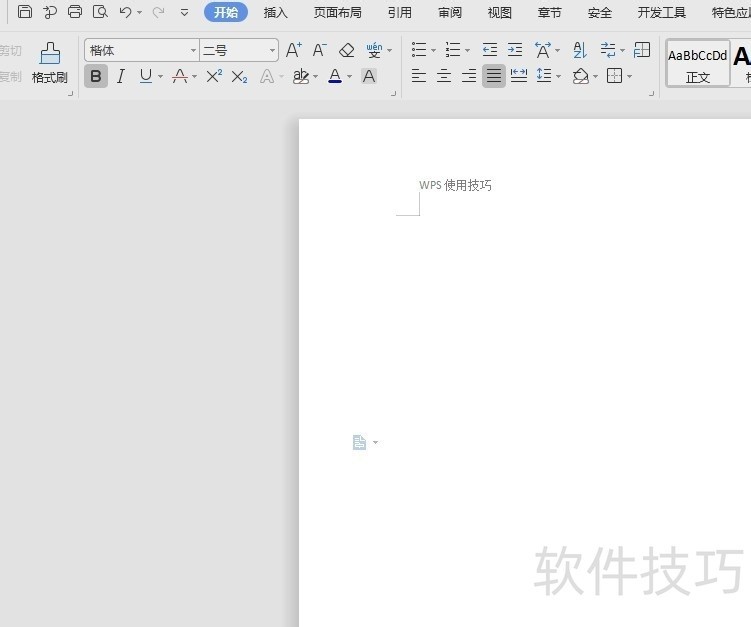Toggle justified alignment button
The width and height of the screenshot is (751, 627).
coord(494,76)
